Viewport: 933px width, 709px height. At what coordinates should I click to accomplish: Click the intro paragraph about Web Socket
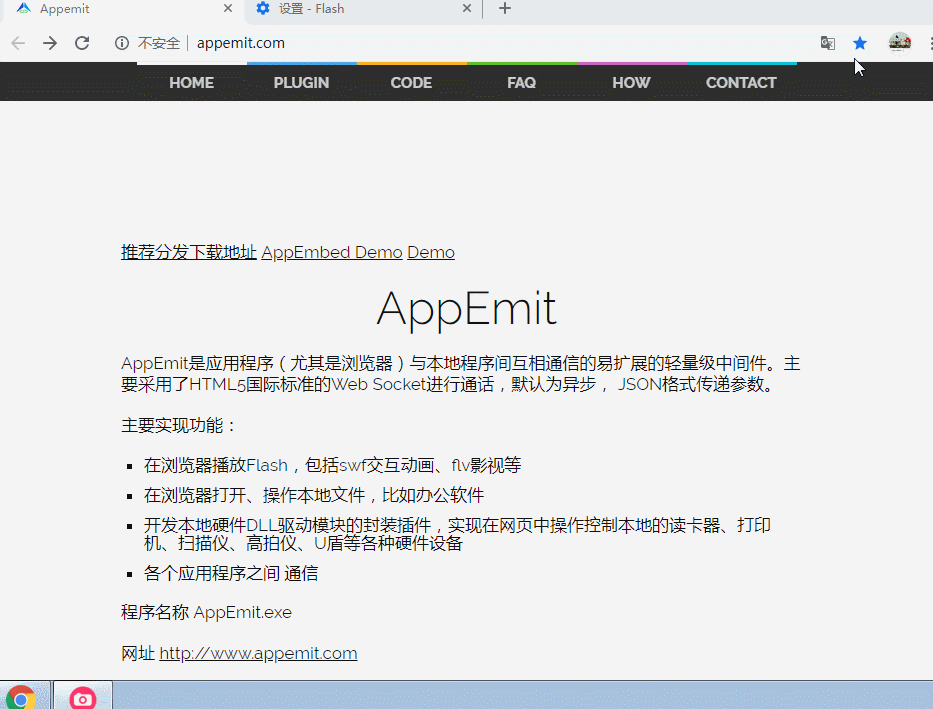pos(461,374)
